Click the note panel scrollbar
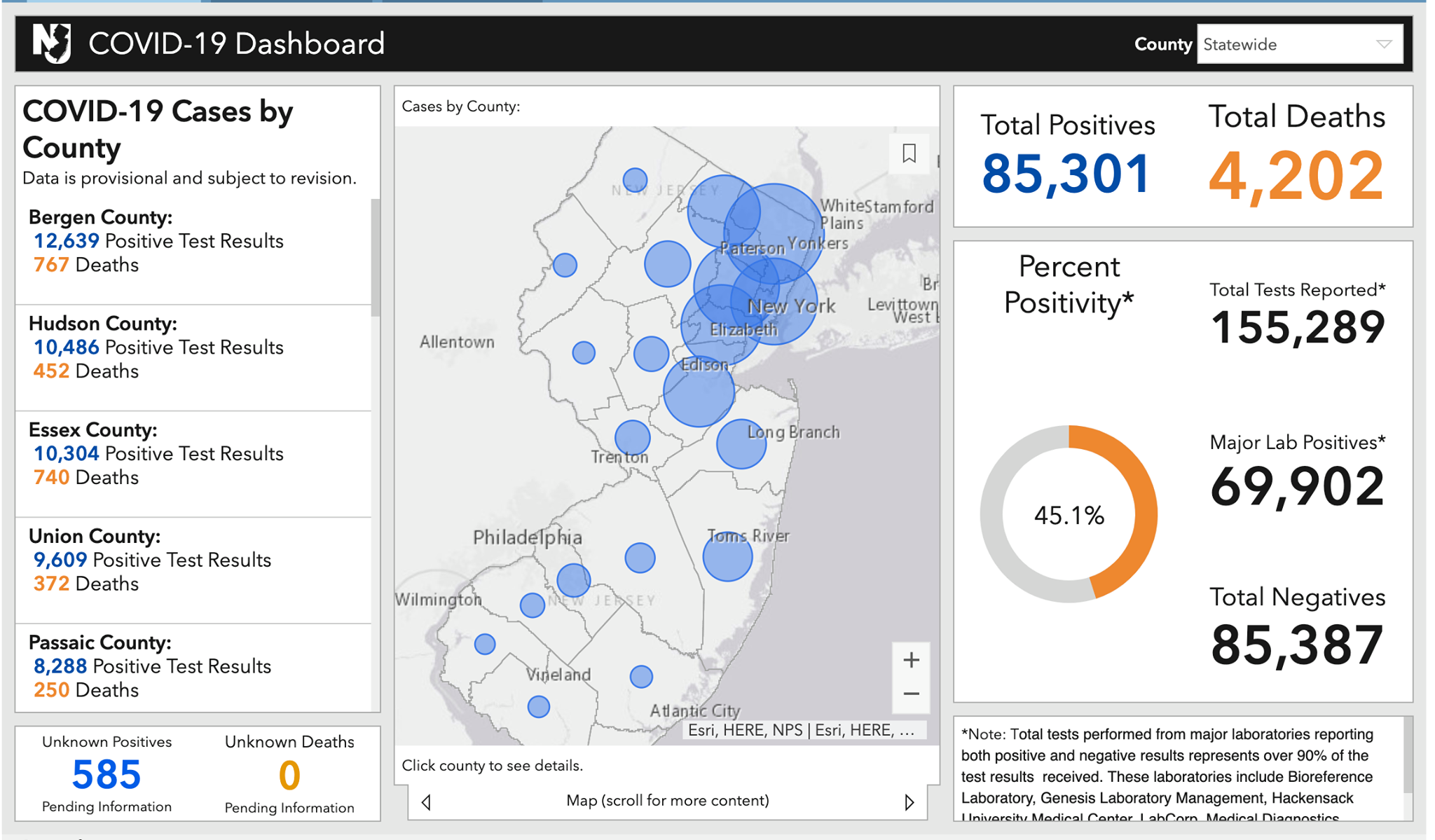This screenshot has width=1435, height=840. point(1408,757)
